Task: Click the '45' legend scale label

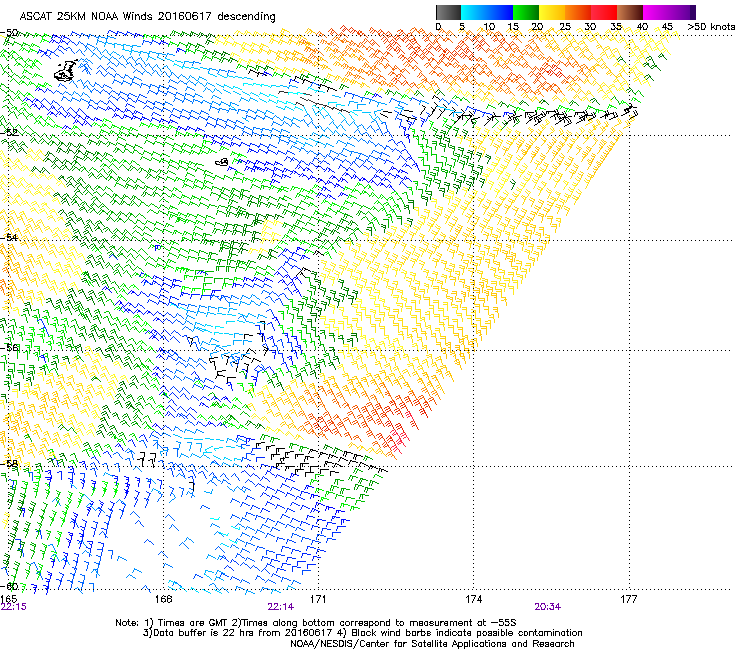Action: 667,27
